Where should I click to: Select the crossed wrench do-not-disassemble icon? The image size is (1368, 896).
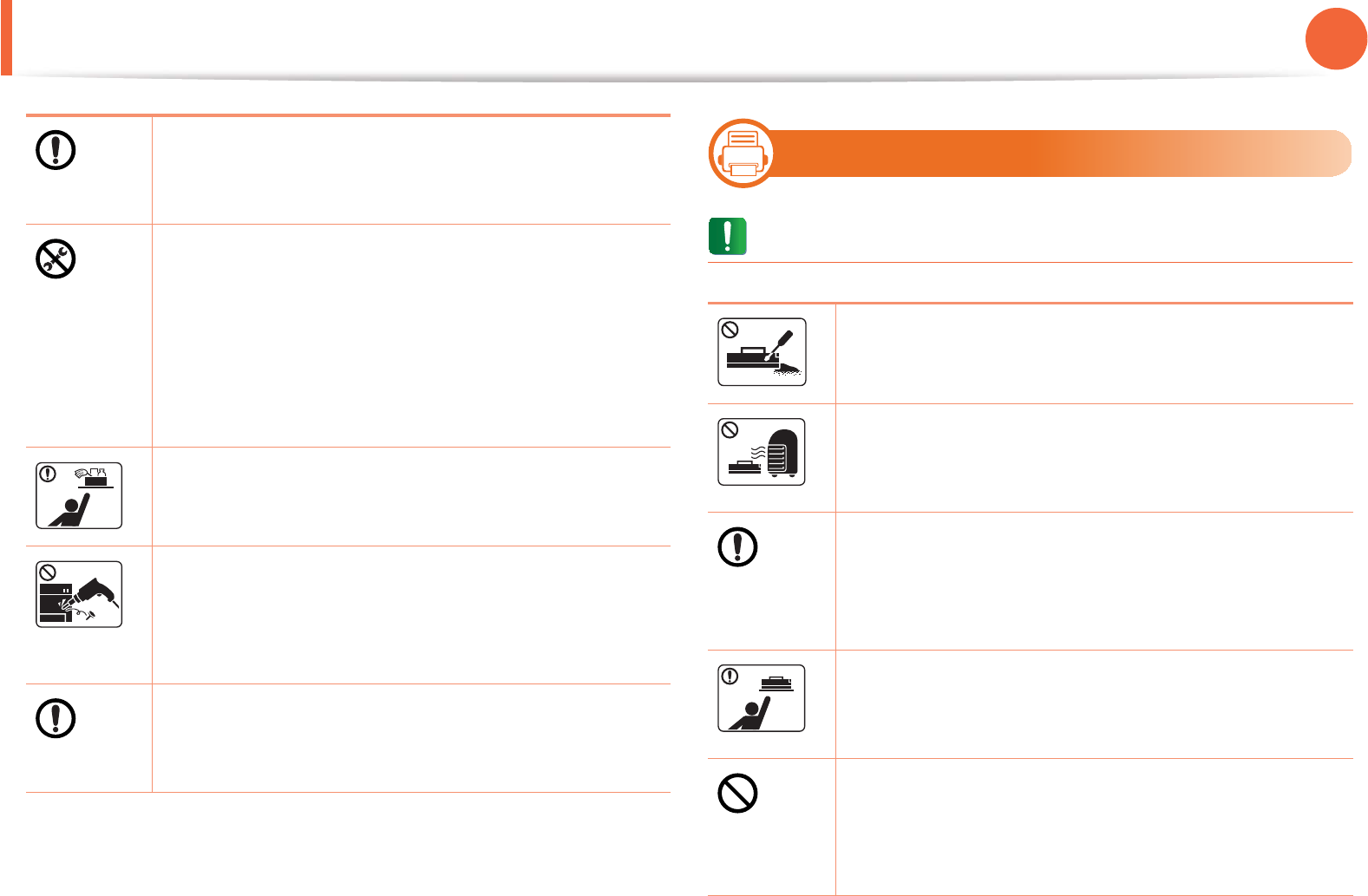pyautogui.click(x=56, y=258)
